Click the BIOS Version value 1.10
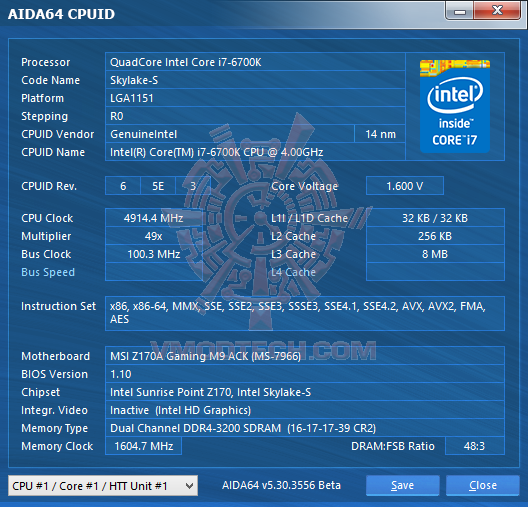Viewport: 528px width, 507px height. [305, 374]
